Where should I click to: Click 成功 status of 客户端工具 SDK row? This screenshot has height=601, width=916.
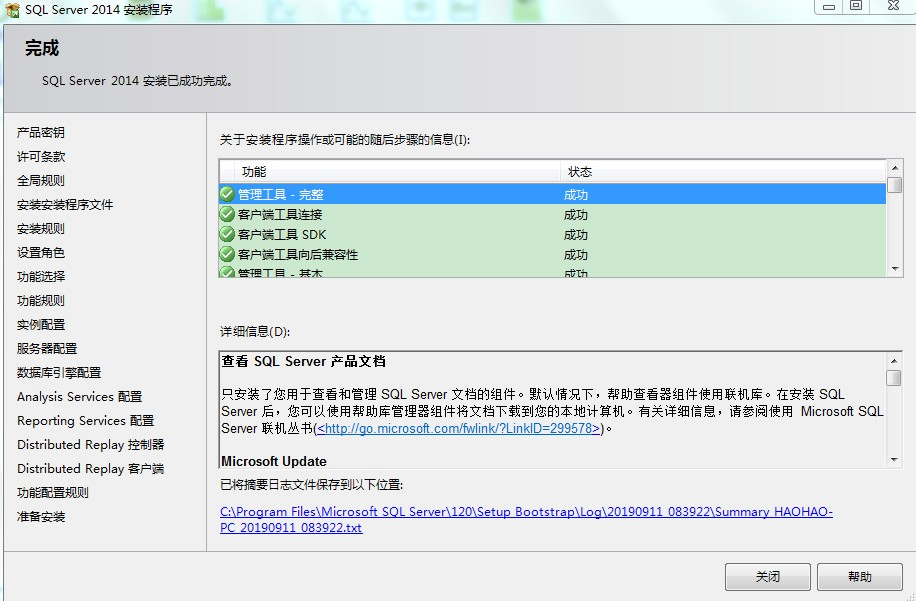(x=575, y=235)
